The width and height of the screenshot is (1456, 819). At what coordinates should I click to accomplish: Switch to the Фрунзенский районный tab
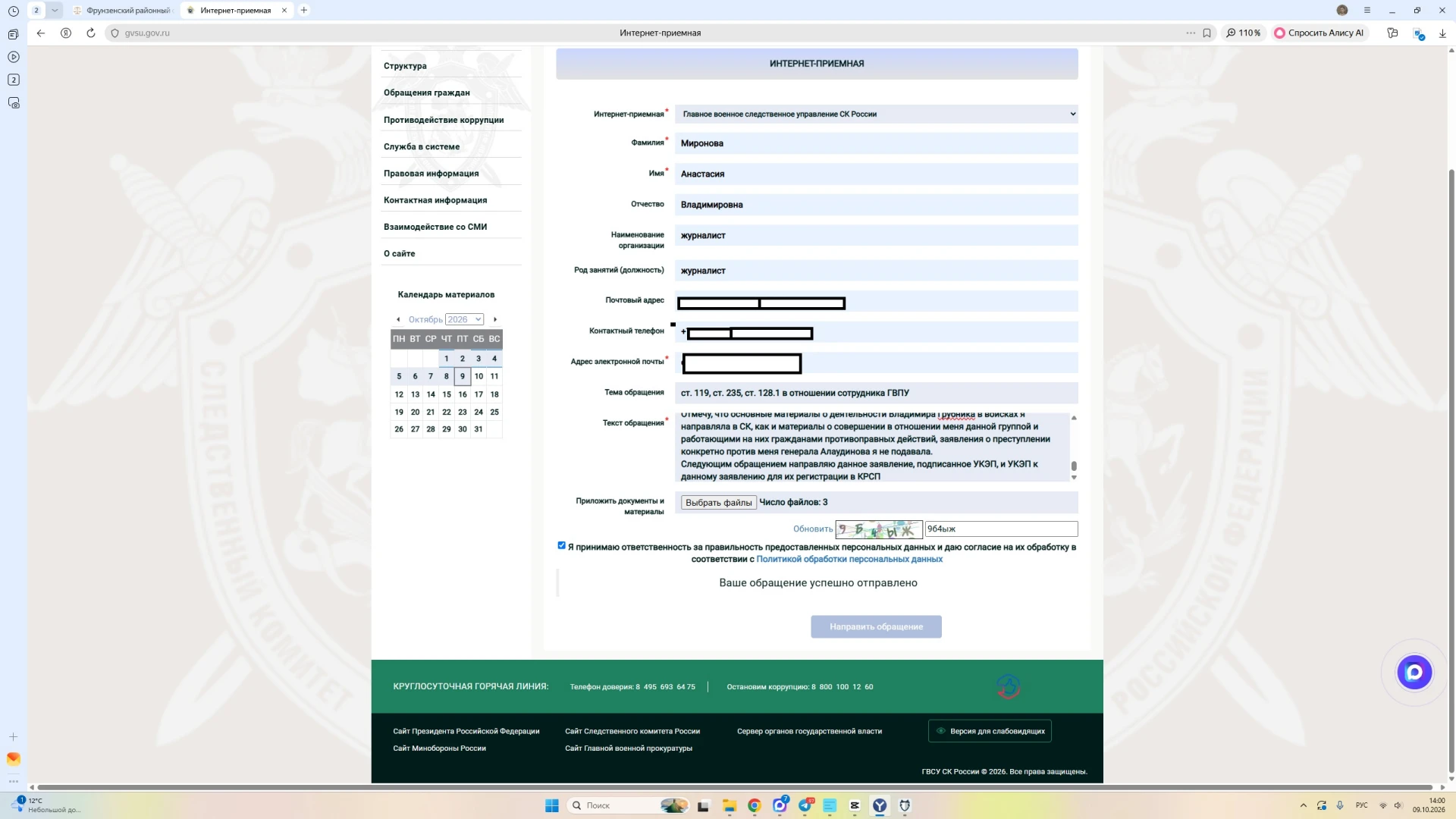pyautogui.click(x=124, y=11)
